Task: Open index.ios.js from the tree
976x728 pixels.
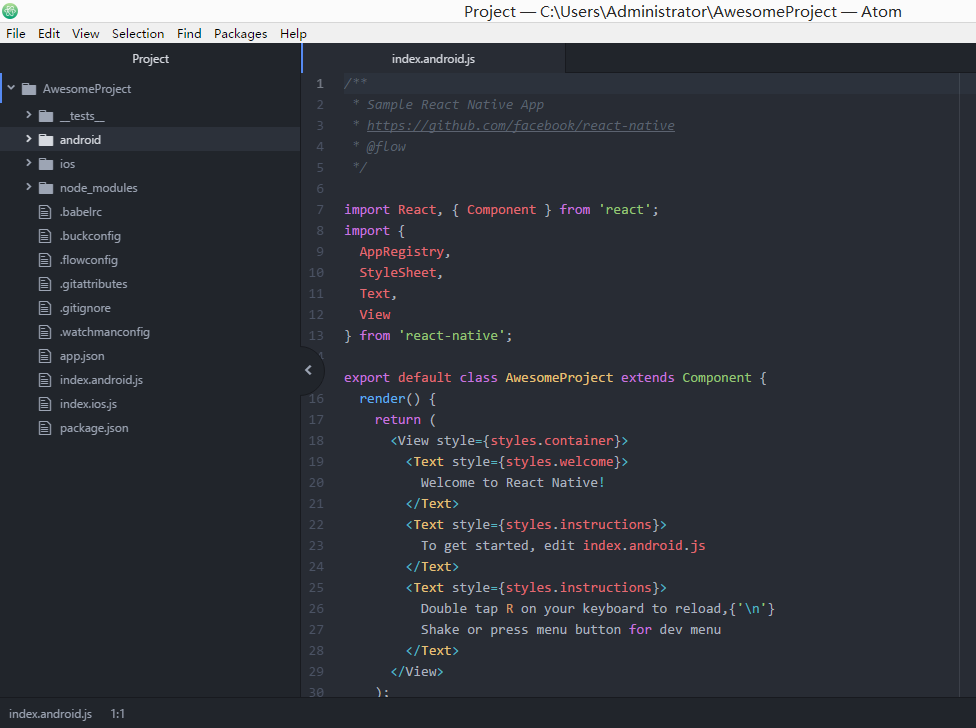Action: [x=88, y=404]
